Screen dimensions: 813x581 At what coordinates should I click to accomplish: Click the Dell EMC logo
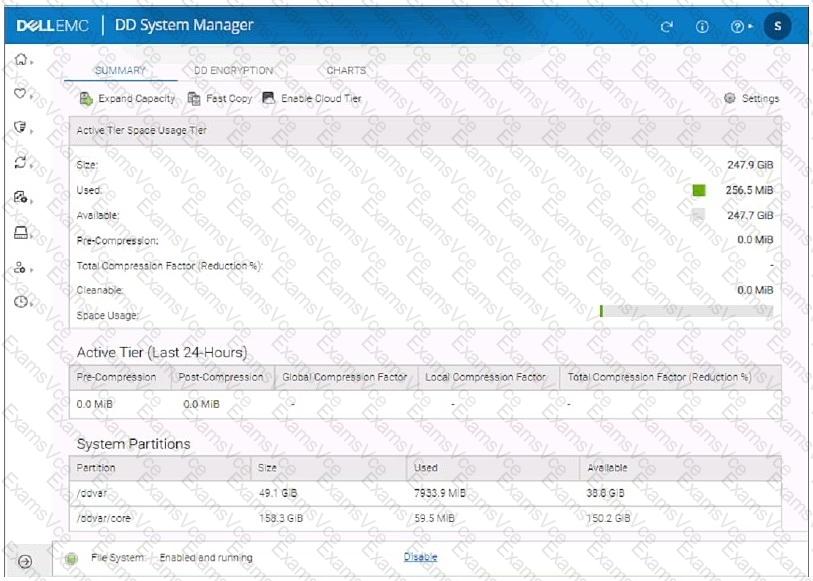point(52,25)
